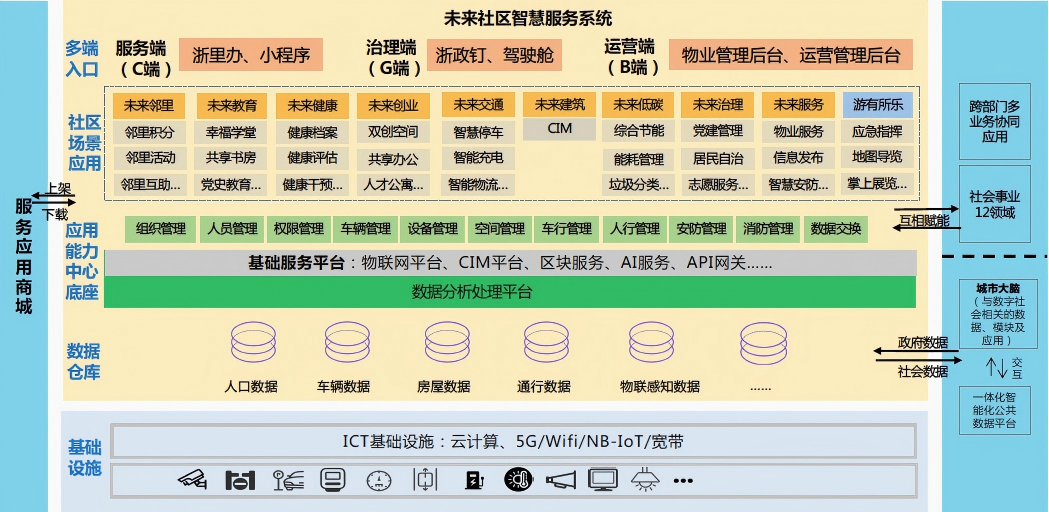The image size is (1049, 512).
Task: Click the EV charging station icon
Action: point(474,479)
